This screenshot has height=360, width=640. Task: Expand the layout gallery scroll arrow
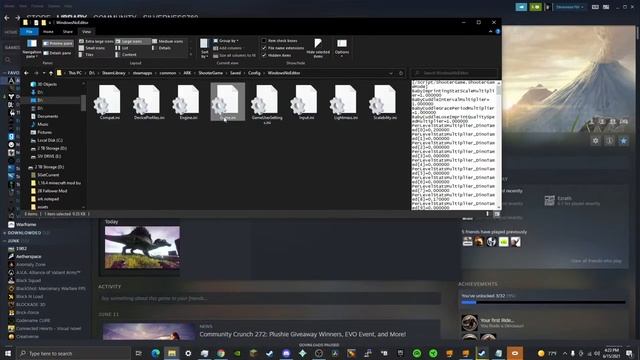(x=191, y=54)
